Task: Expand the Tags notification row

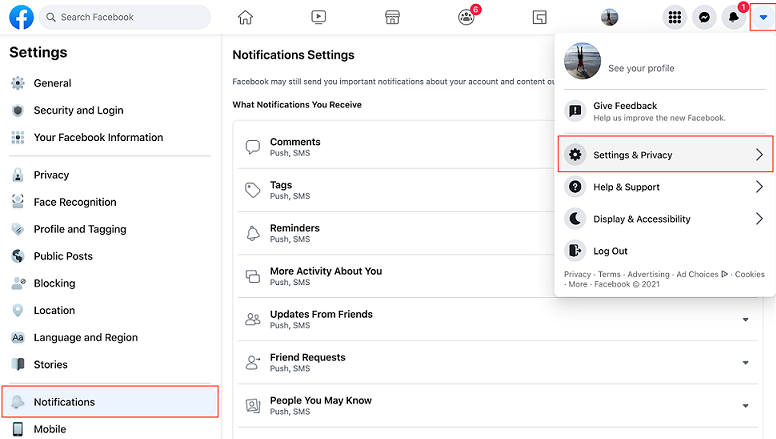Action: pyautogui.click(x=396, y=190)
